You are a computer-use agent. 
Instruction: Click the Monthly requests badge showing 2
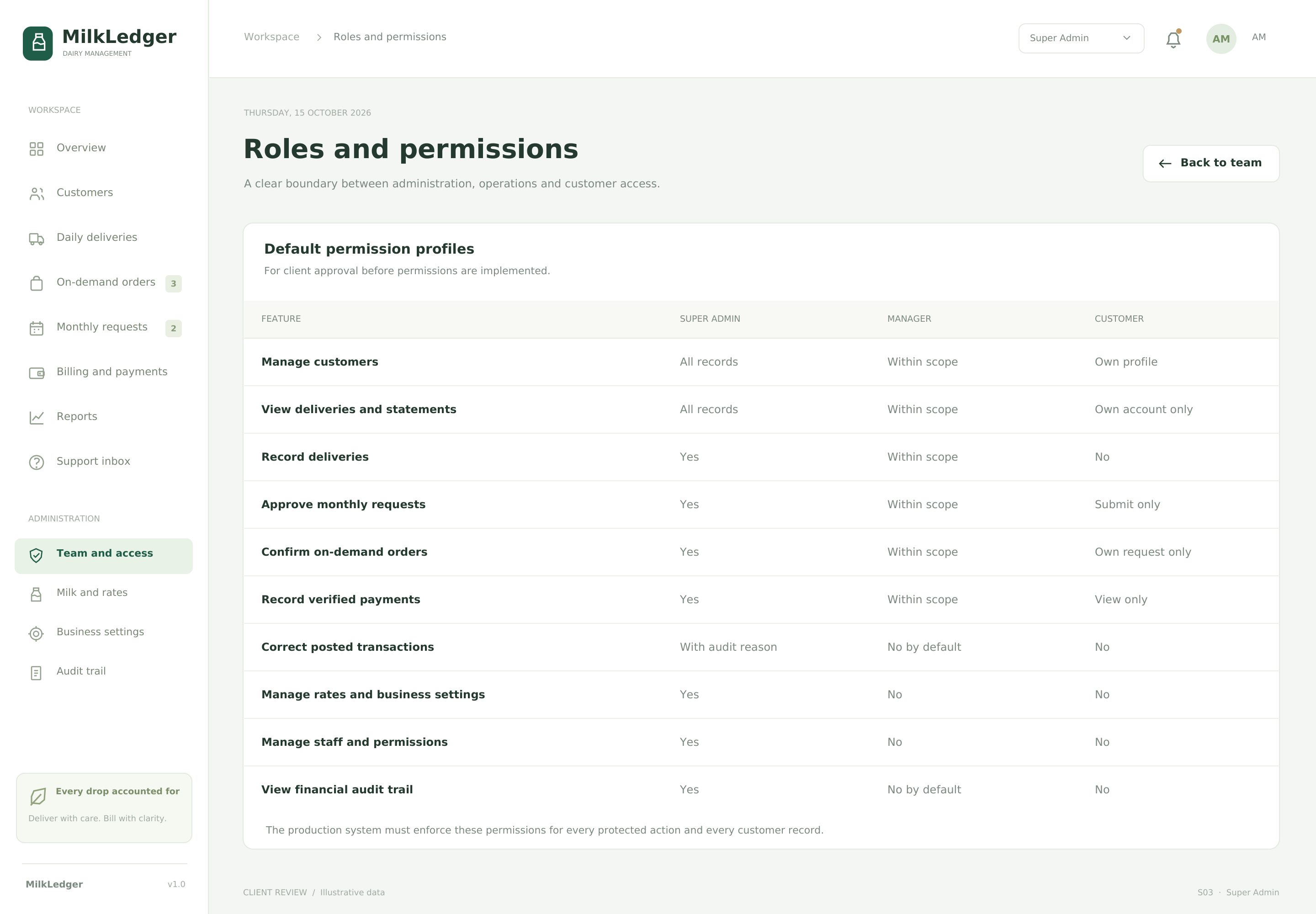point(174,328)
